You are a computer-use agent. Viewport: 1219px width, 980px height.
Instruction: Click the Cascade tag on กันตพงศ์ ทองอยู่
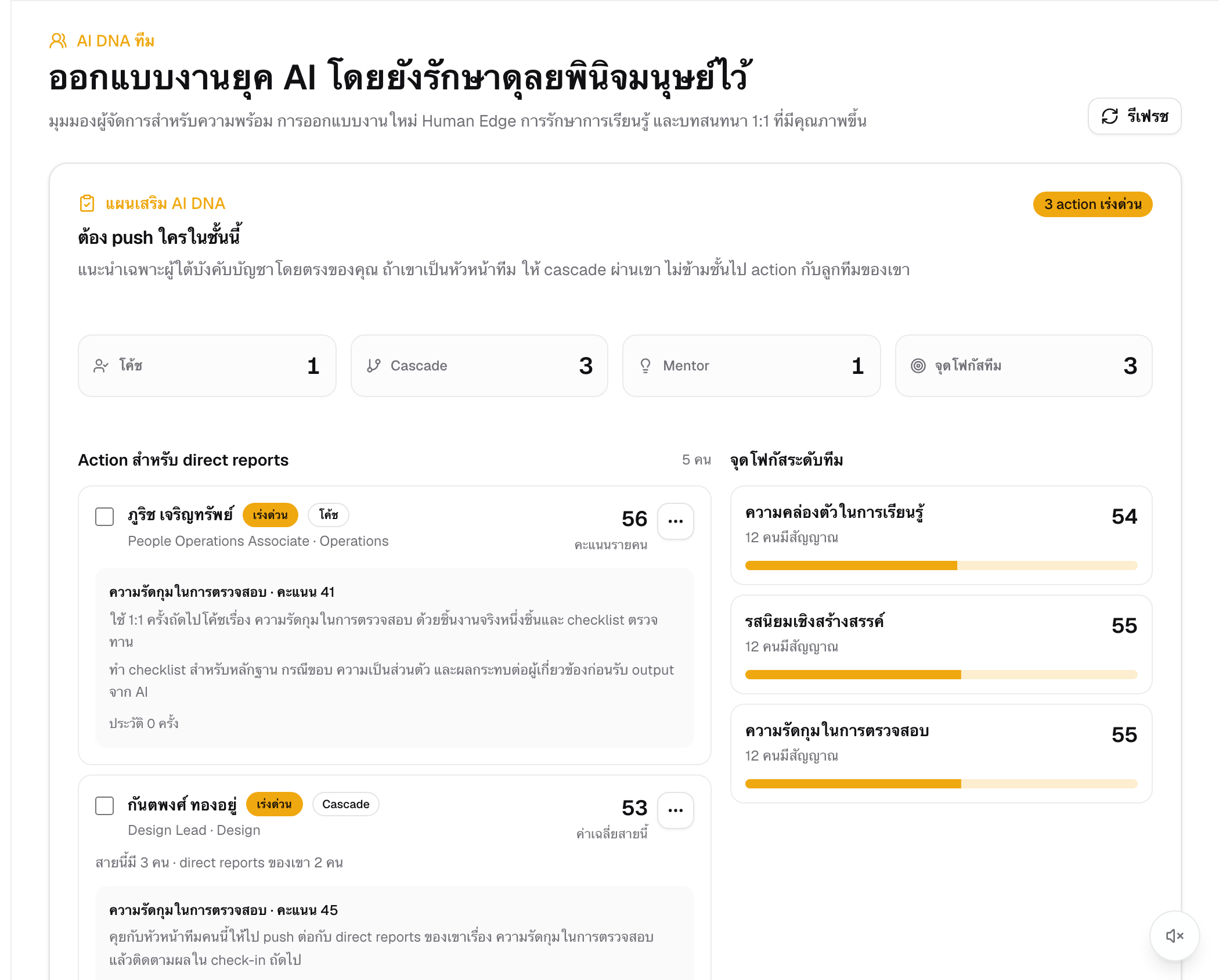[x=346, y=804]
